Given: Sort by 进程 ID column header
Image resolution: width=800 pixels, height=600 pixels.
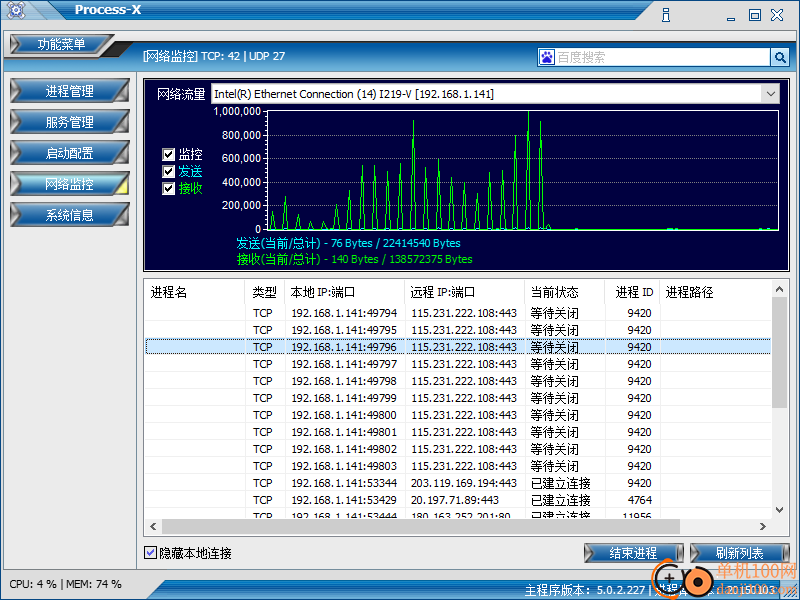Looking at the screenshot, I should tap(632, 292).
